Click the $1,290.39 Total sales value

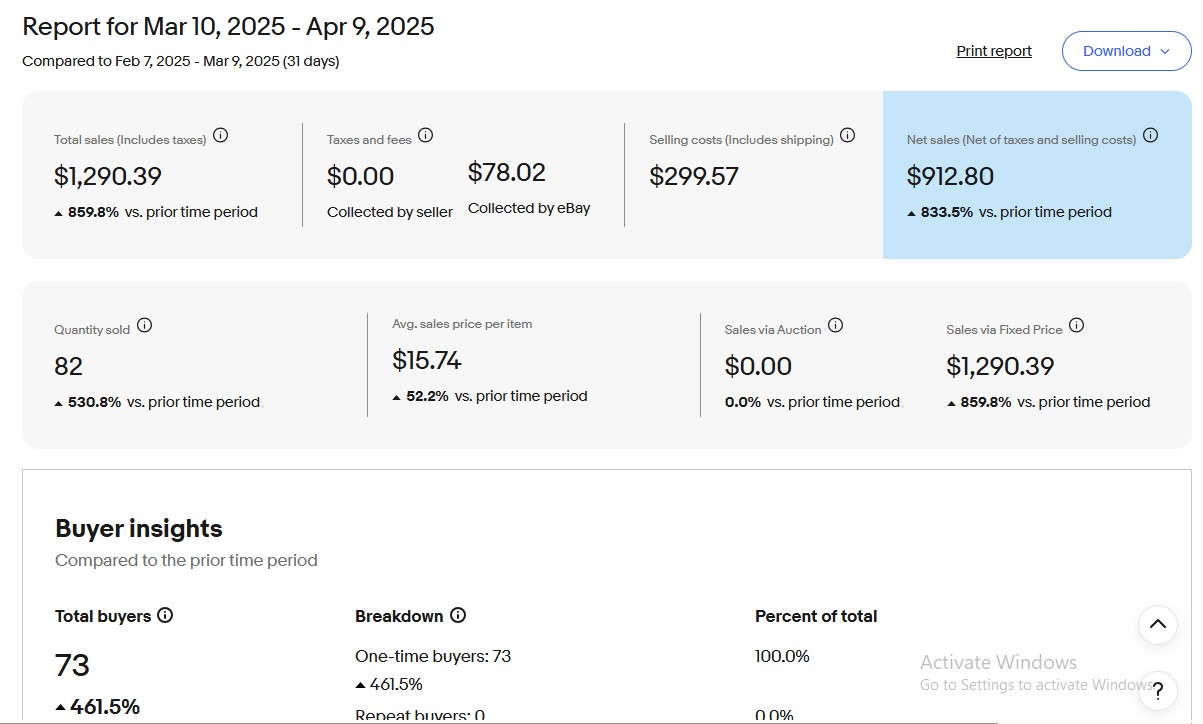tap(108, 177)
